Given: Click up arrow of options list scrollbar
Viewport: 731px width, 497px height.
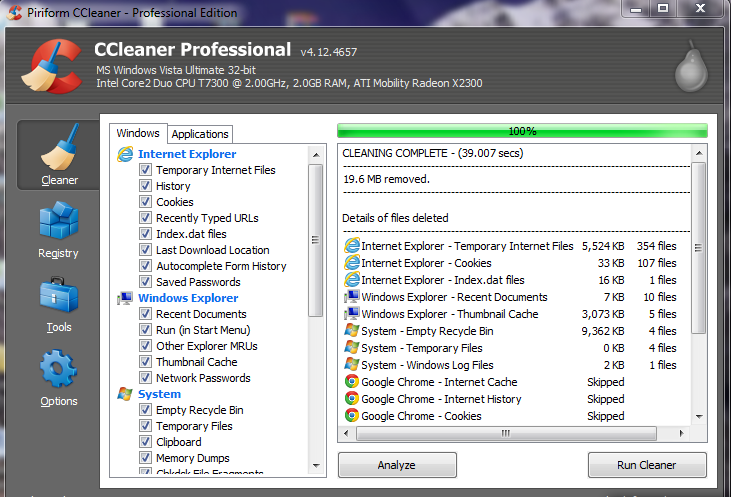Looking at the screenshot, I should (x=316, y=155).
